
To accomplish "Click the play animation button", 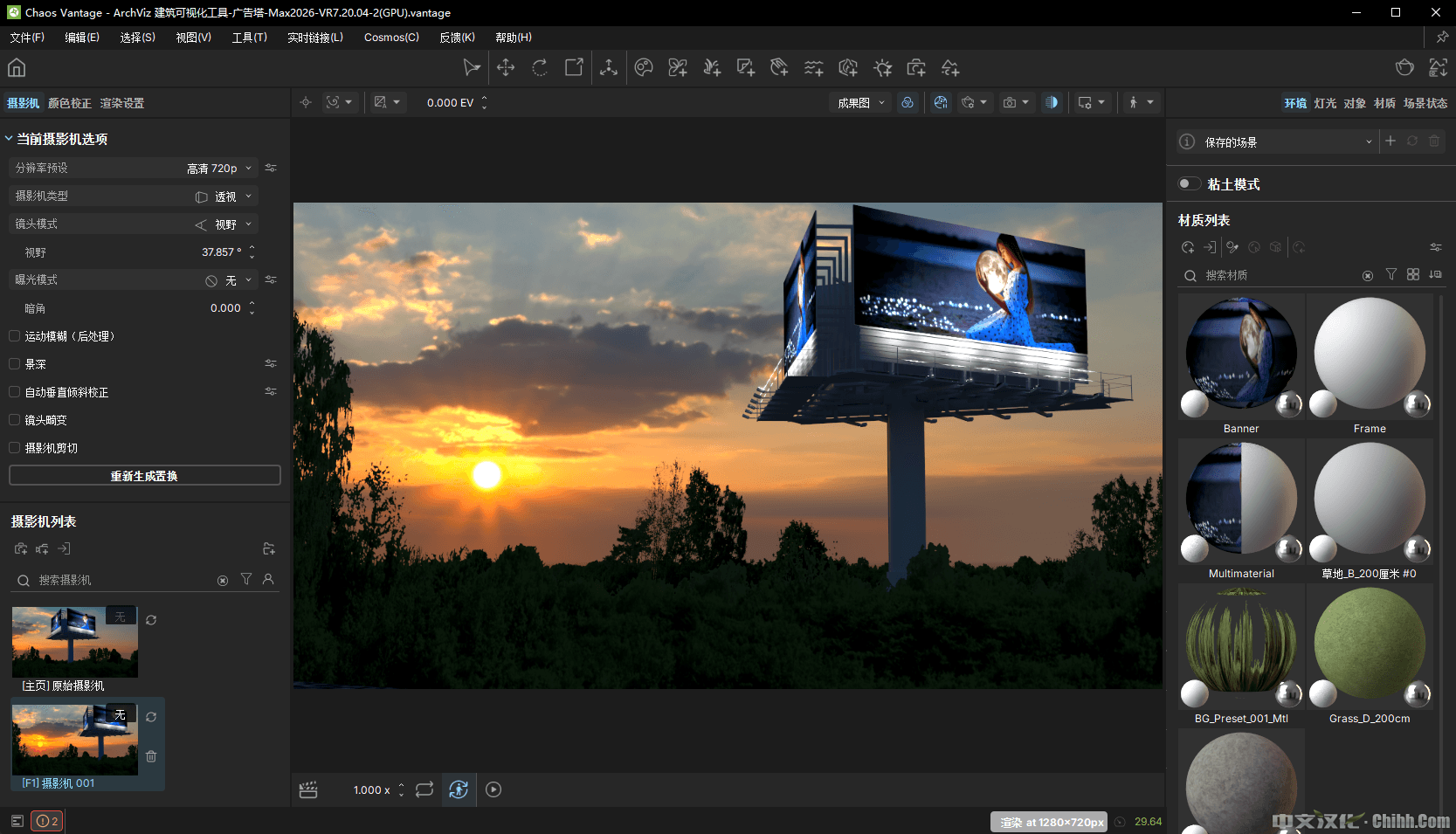I will coord(493,789).
